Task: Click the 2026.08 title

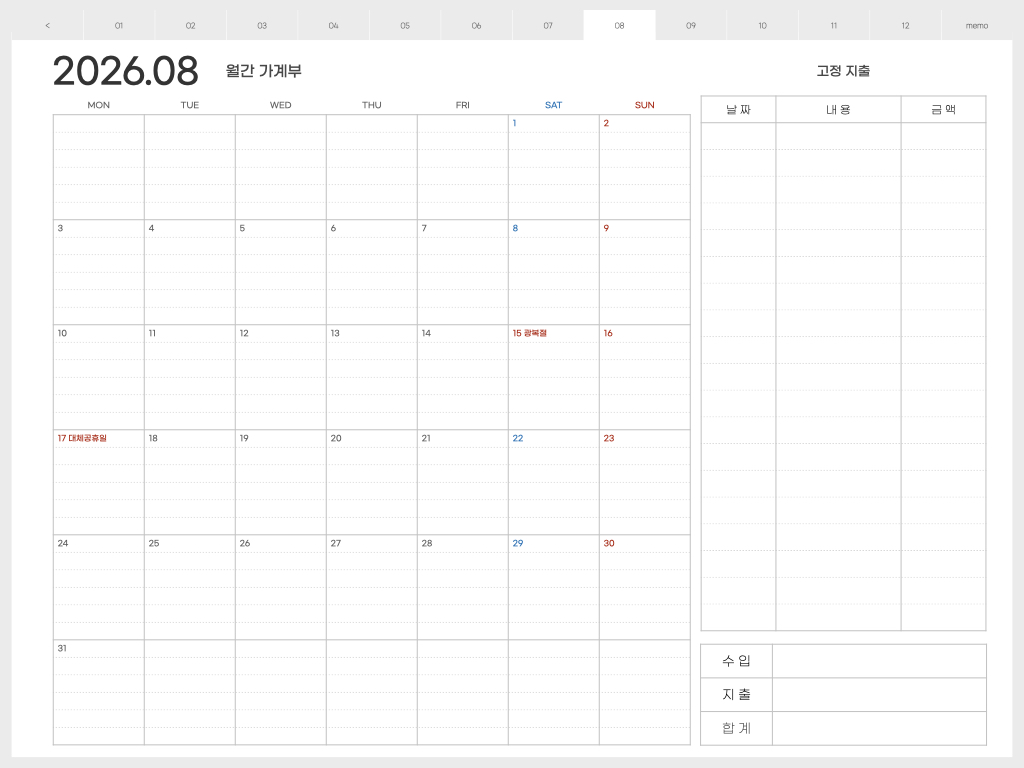Action: click(x=125, y=71)
